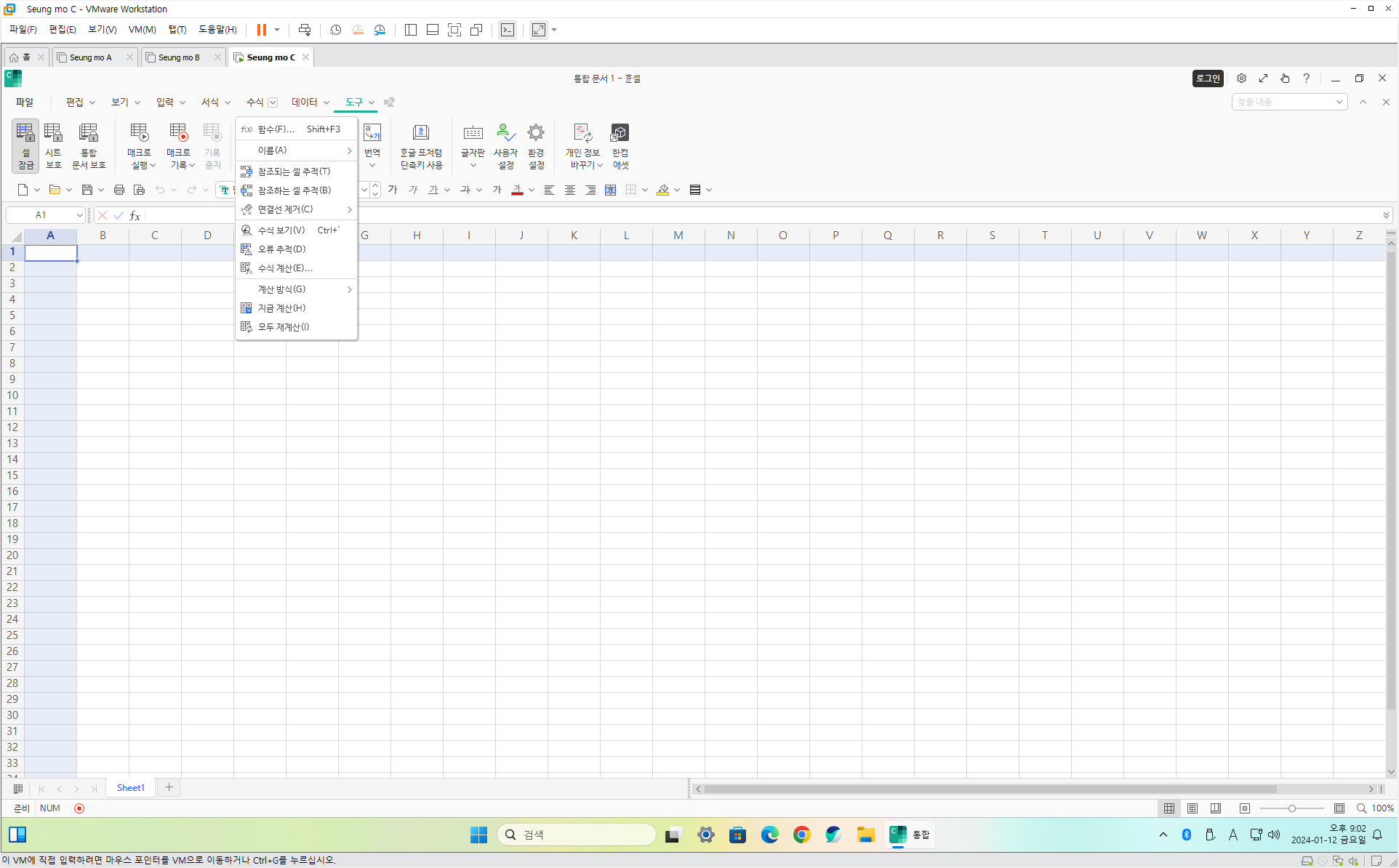The image size is (1399, 868).
Task: Open font color red swatch
Action: [x=518, y=190]
